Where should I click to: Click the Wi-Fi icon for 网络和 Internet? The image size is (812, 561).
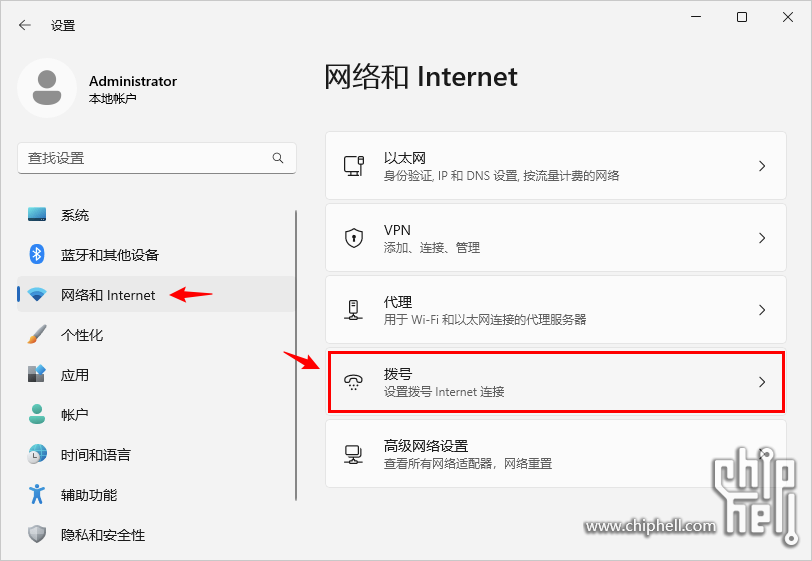point(37,295)
